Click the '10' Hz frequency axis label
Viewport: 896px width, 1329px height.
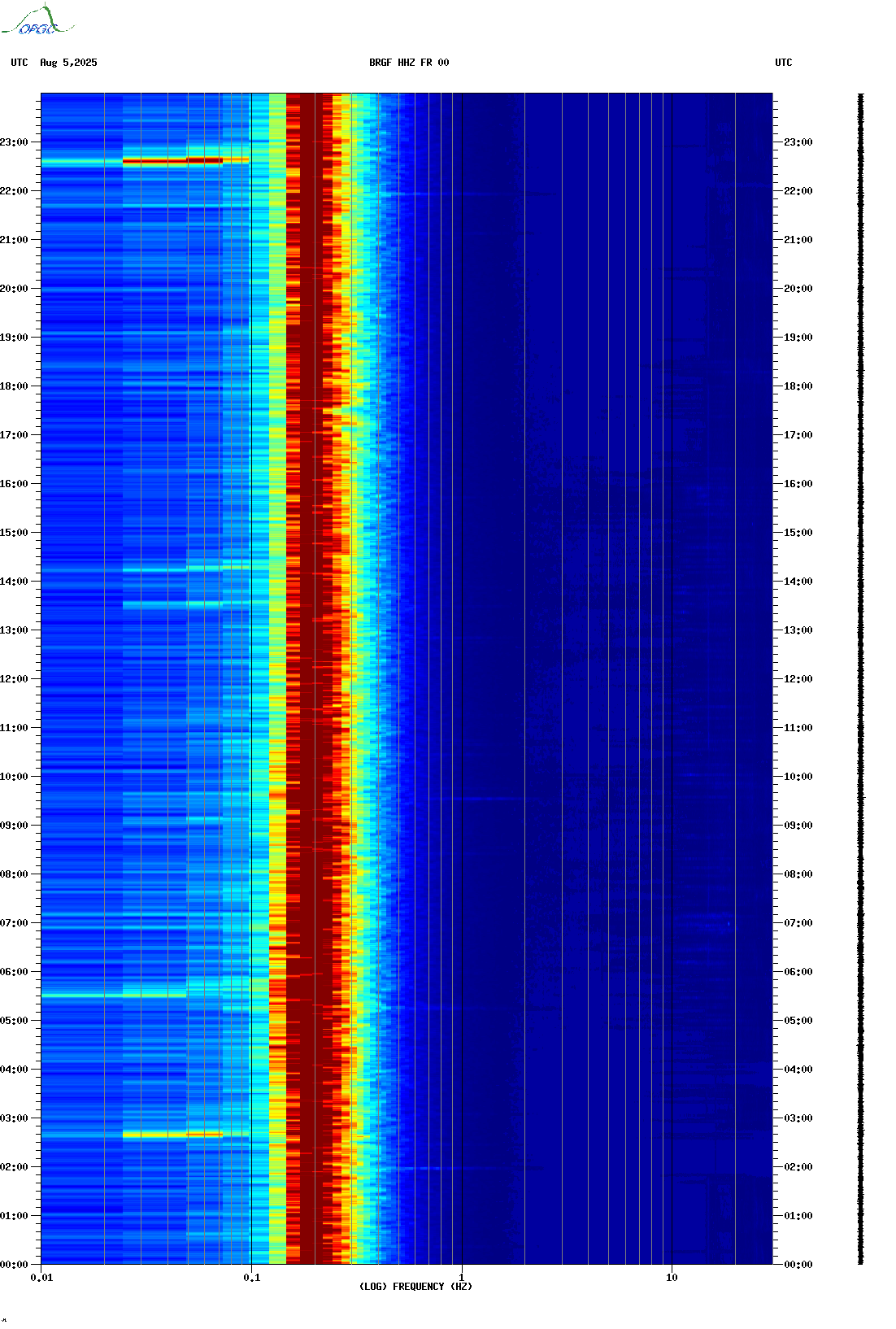[672, 1278]
